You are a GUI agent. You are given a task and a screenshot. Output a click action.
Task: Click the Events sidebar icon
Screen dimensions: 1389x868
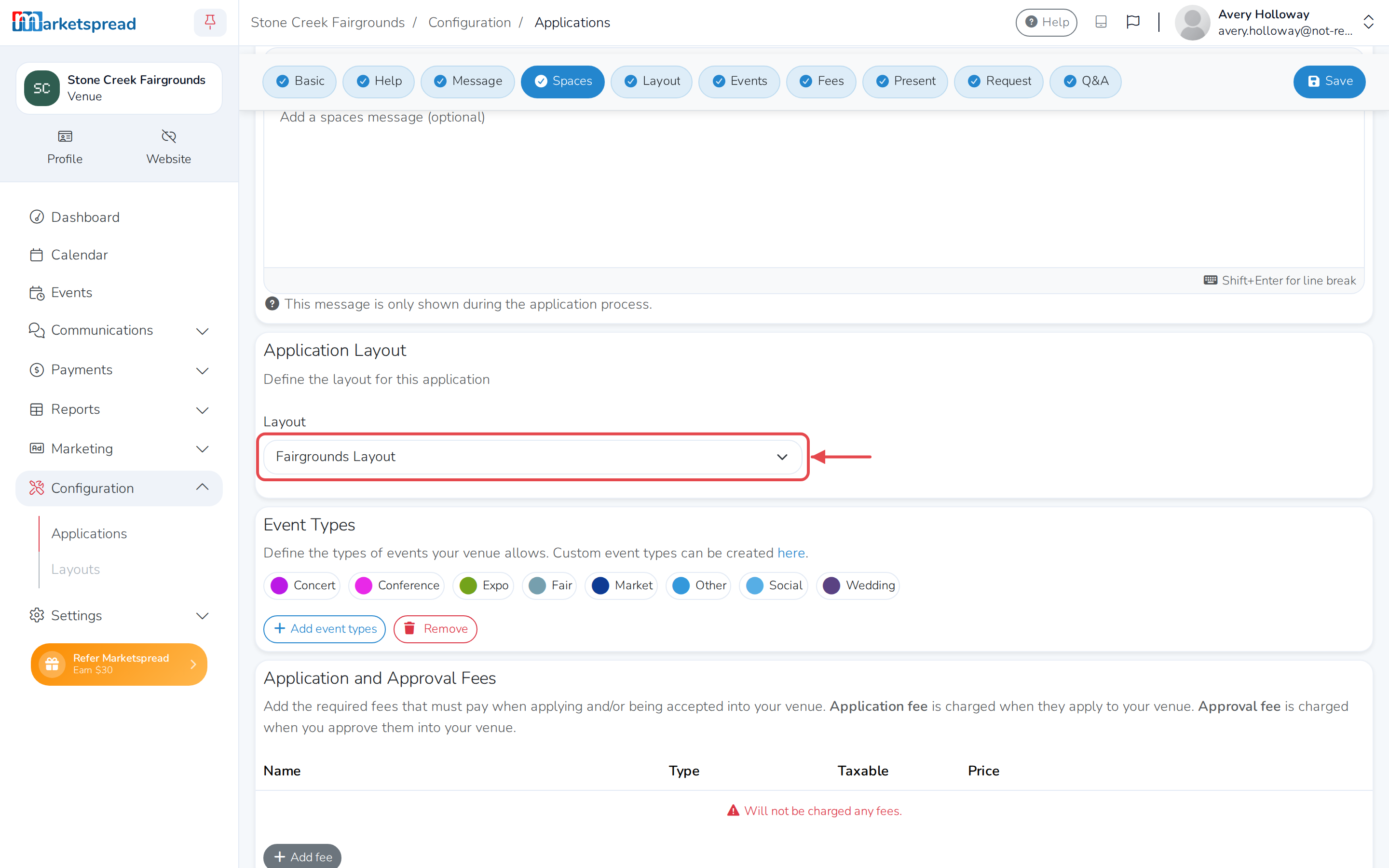pos(37,293)
